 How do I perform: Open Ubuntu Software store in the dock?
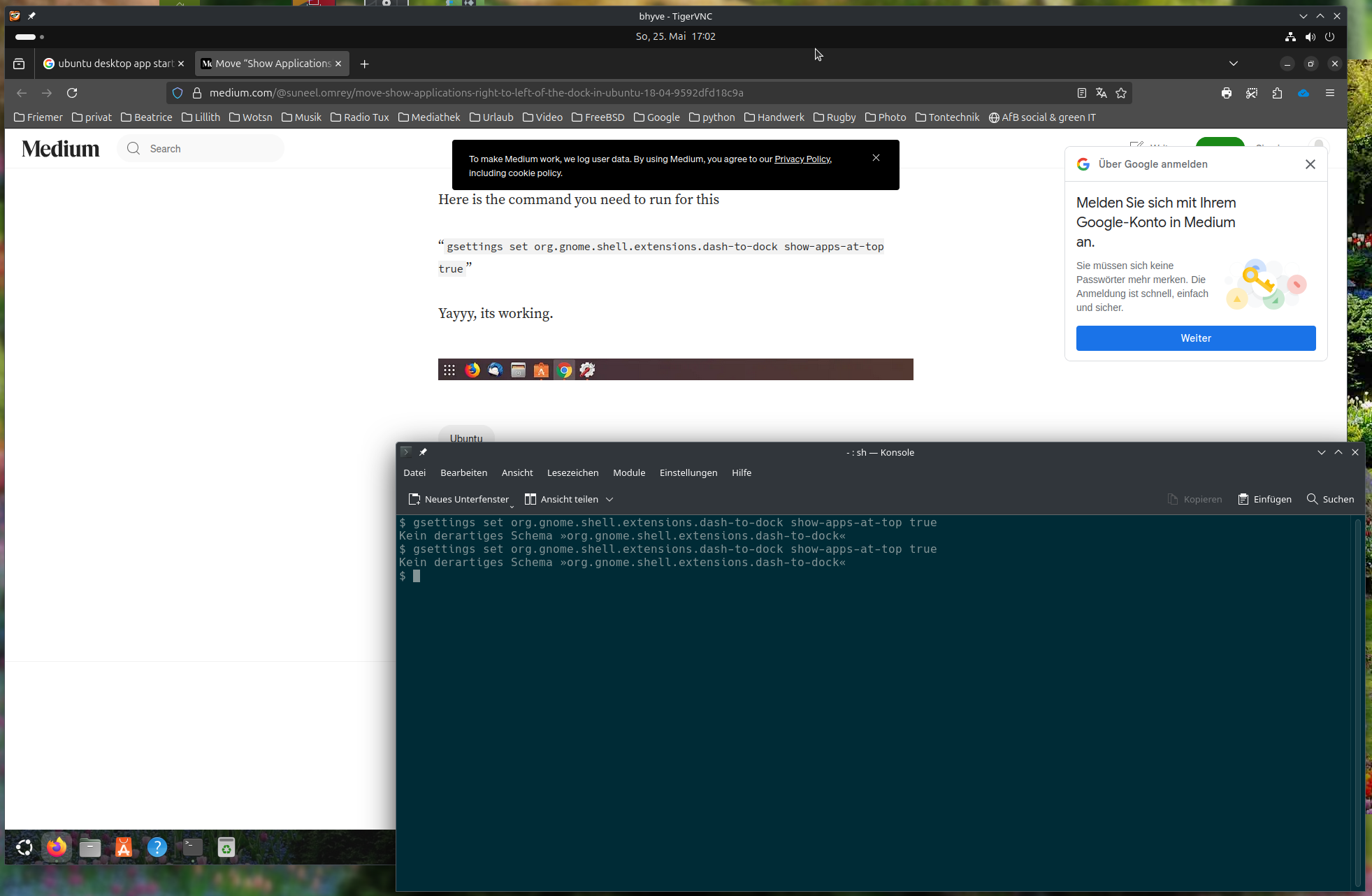(124, 848)
